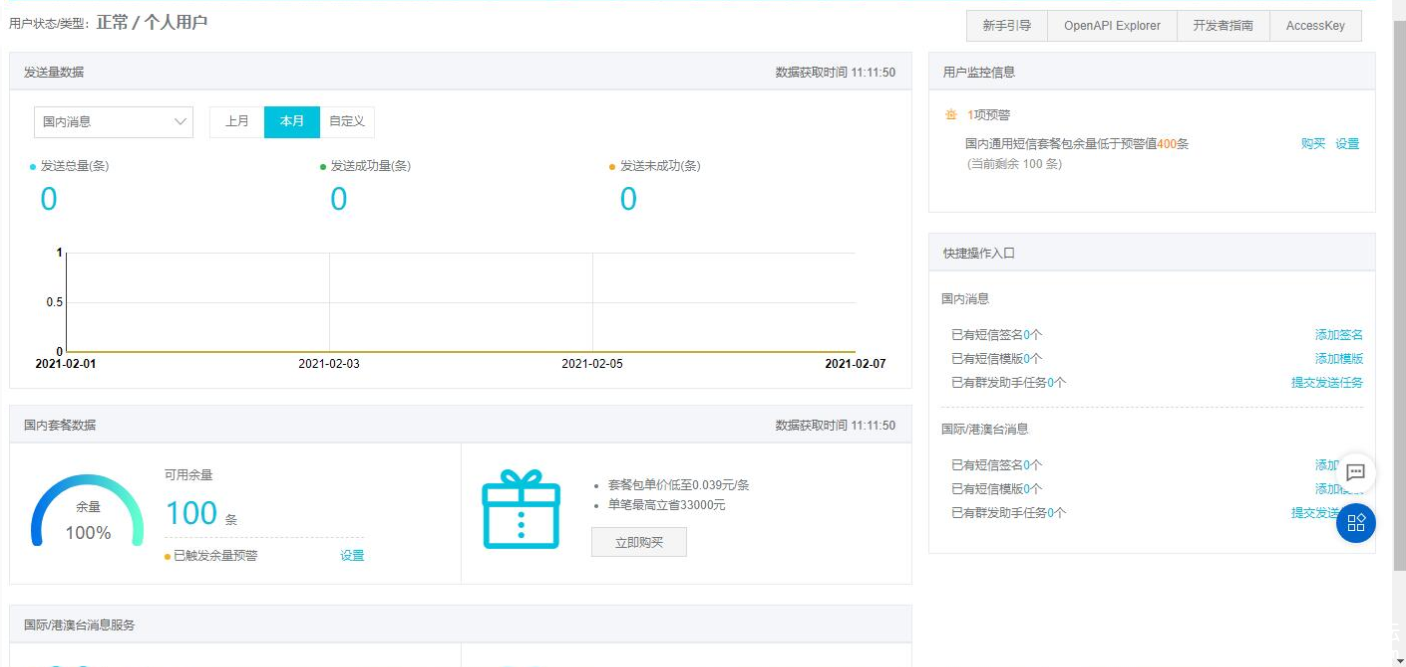Screen dimensions: 1406x667
Task: Click the page's vertical scrollbar down arrow
Action: click(x=1398, y=660)
